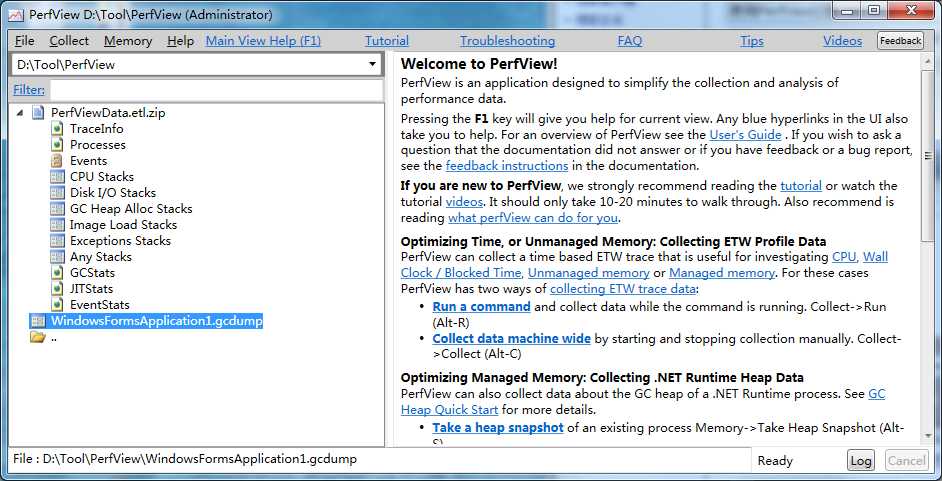Select GC Heap Alloc Stacks item

[x=131, y=209]
